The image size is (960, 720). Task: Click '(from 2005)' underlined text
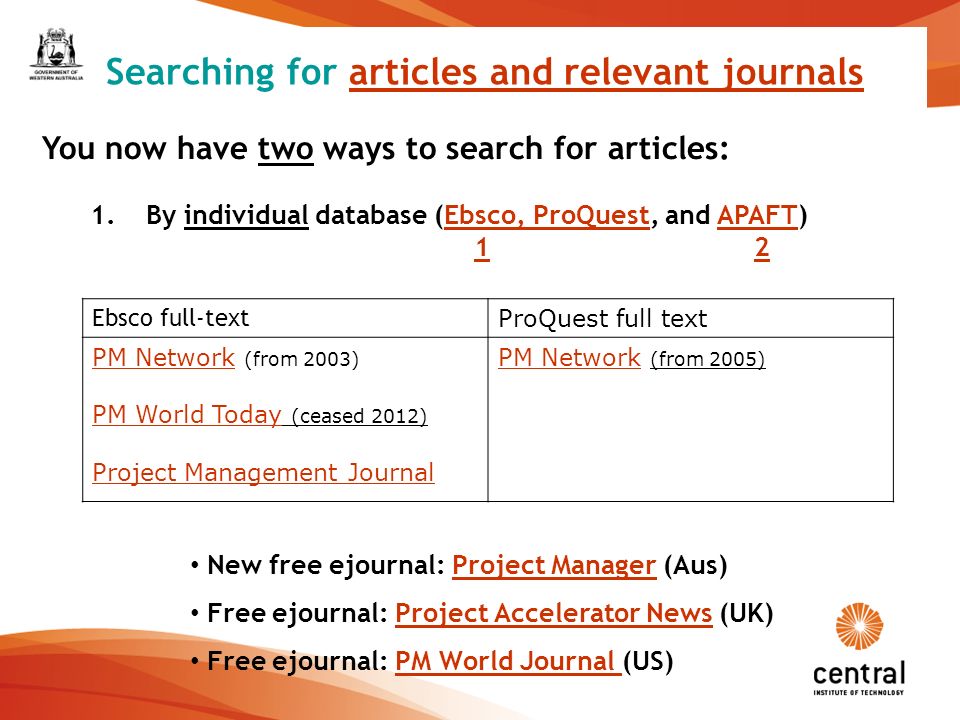coord(708,359)
